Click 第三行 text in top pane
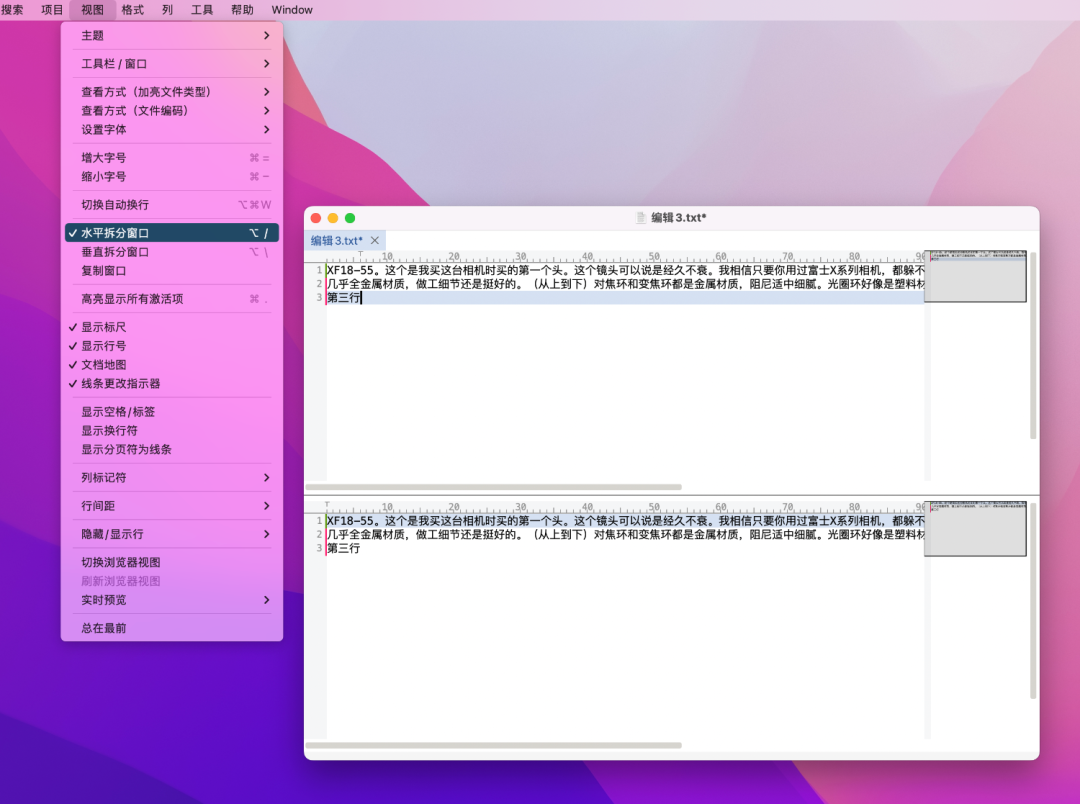This screenshot has height=804, width=1080. point(344,298)
